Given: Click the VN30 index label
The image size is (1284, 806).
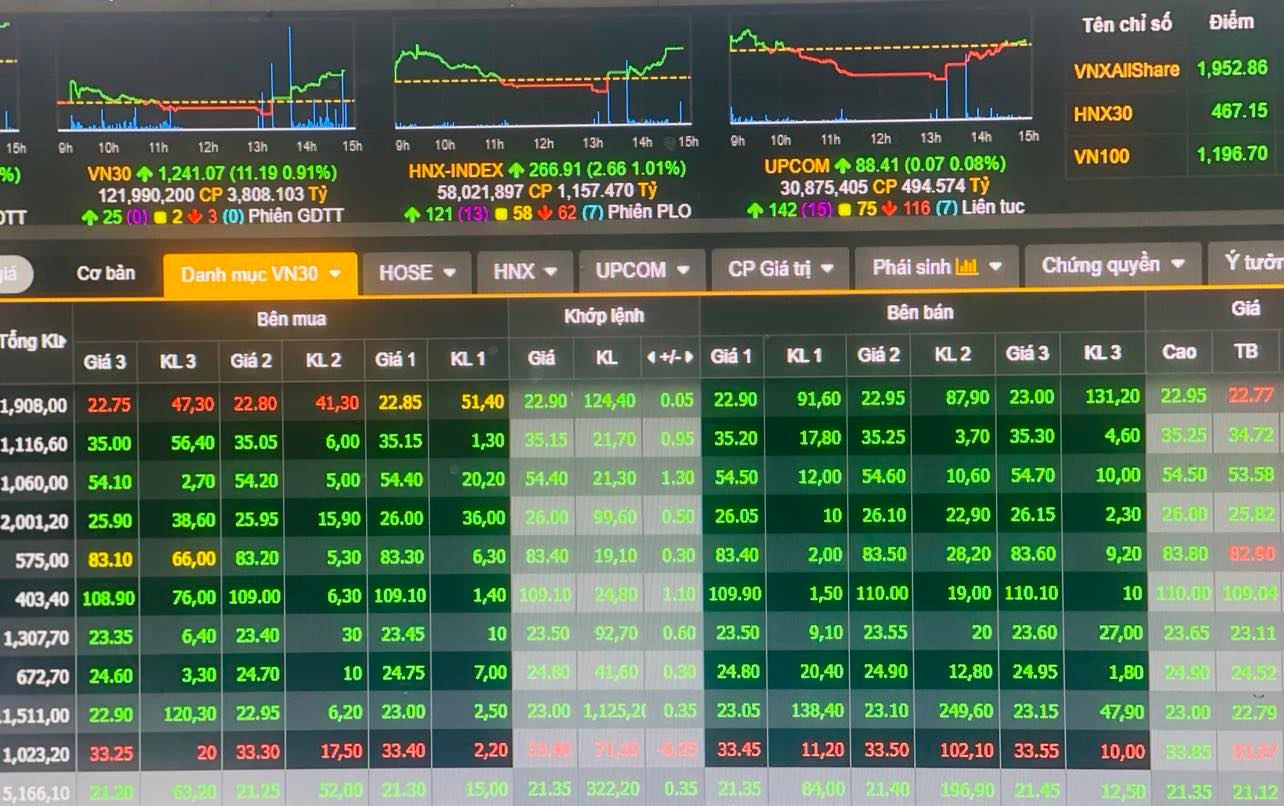Looking at the screenshot, I should [109, 173].
